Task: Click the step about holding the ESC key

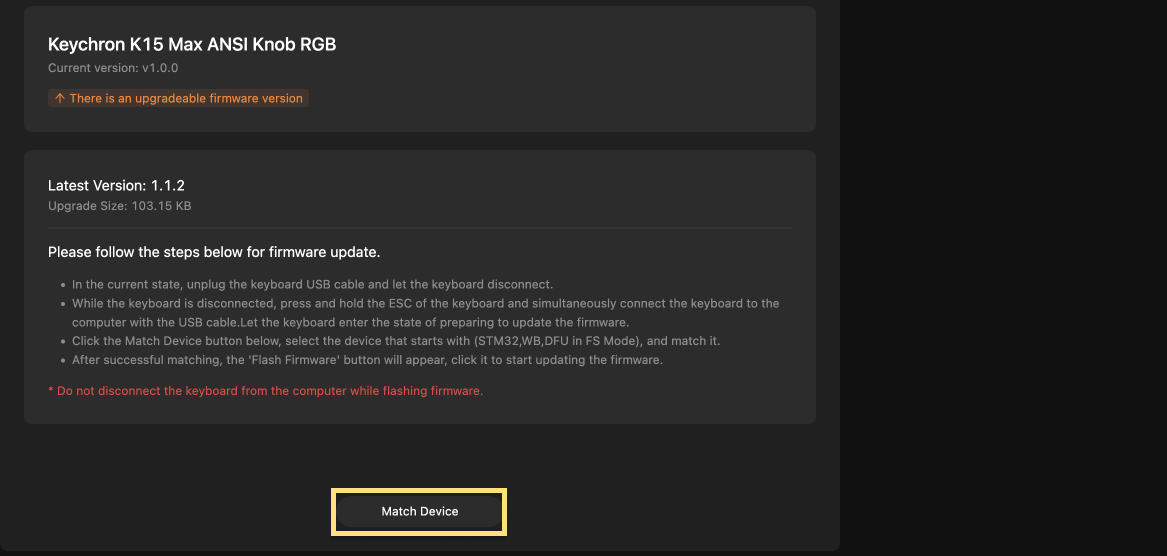Action: click(x=425, y=303)
